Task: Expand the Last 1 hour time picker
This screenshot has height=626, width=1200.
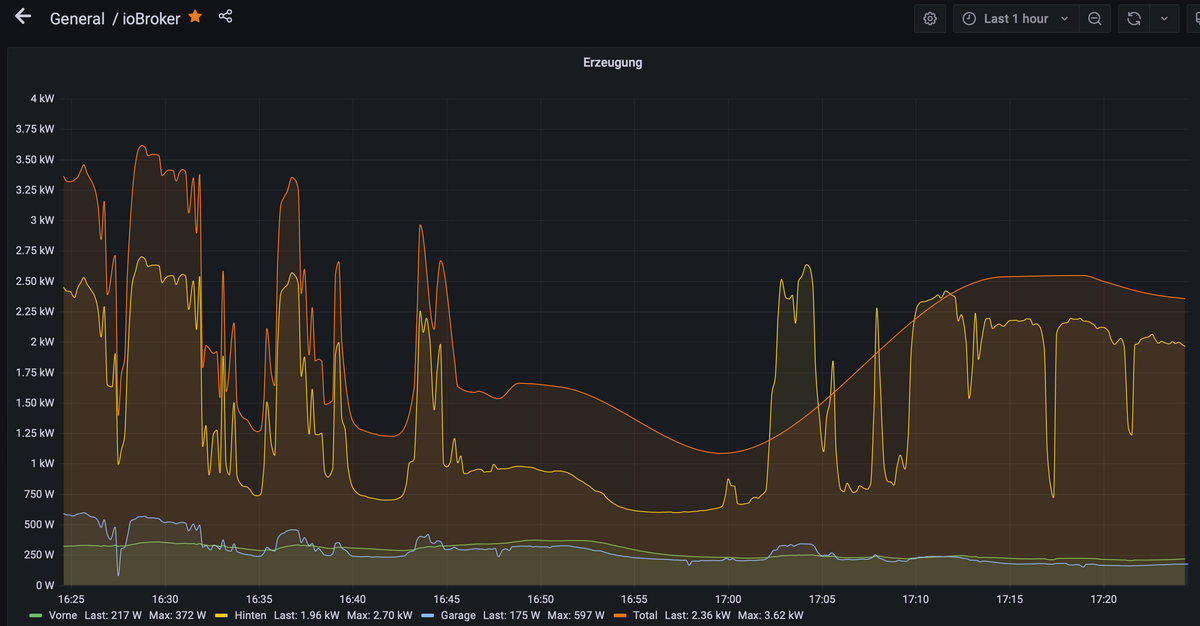Action: pos(1016,19)
